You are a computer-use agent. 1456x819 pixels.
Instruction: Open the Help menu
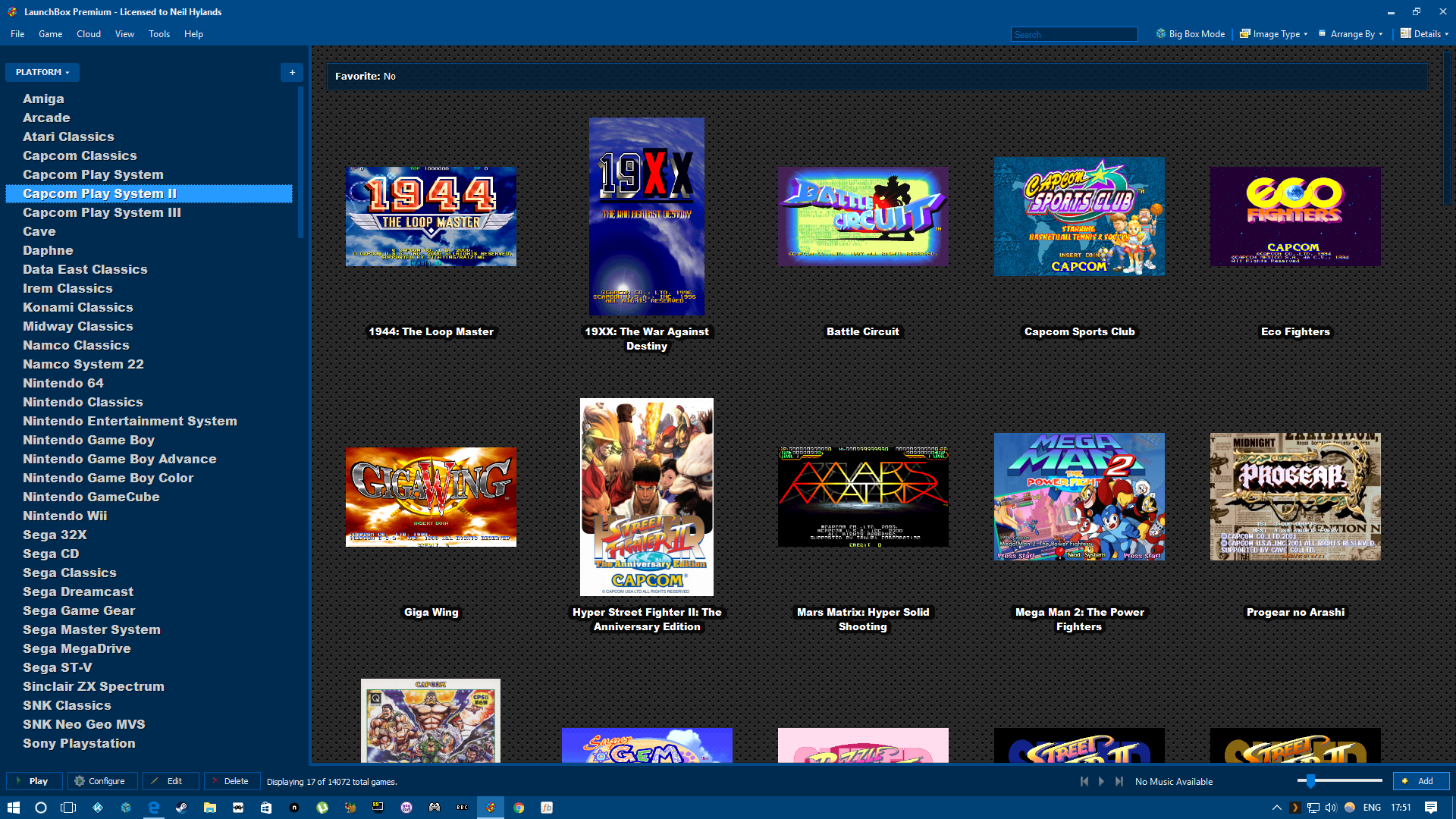pos(193,34)
